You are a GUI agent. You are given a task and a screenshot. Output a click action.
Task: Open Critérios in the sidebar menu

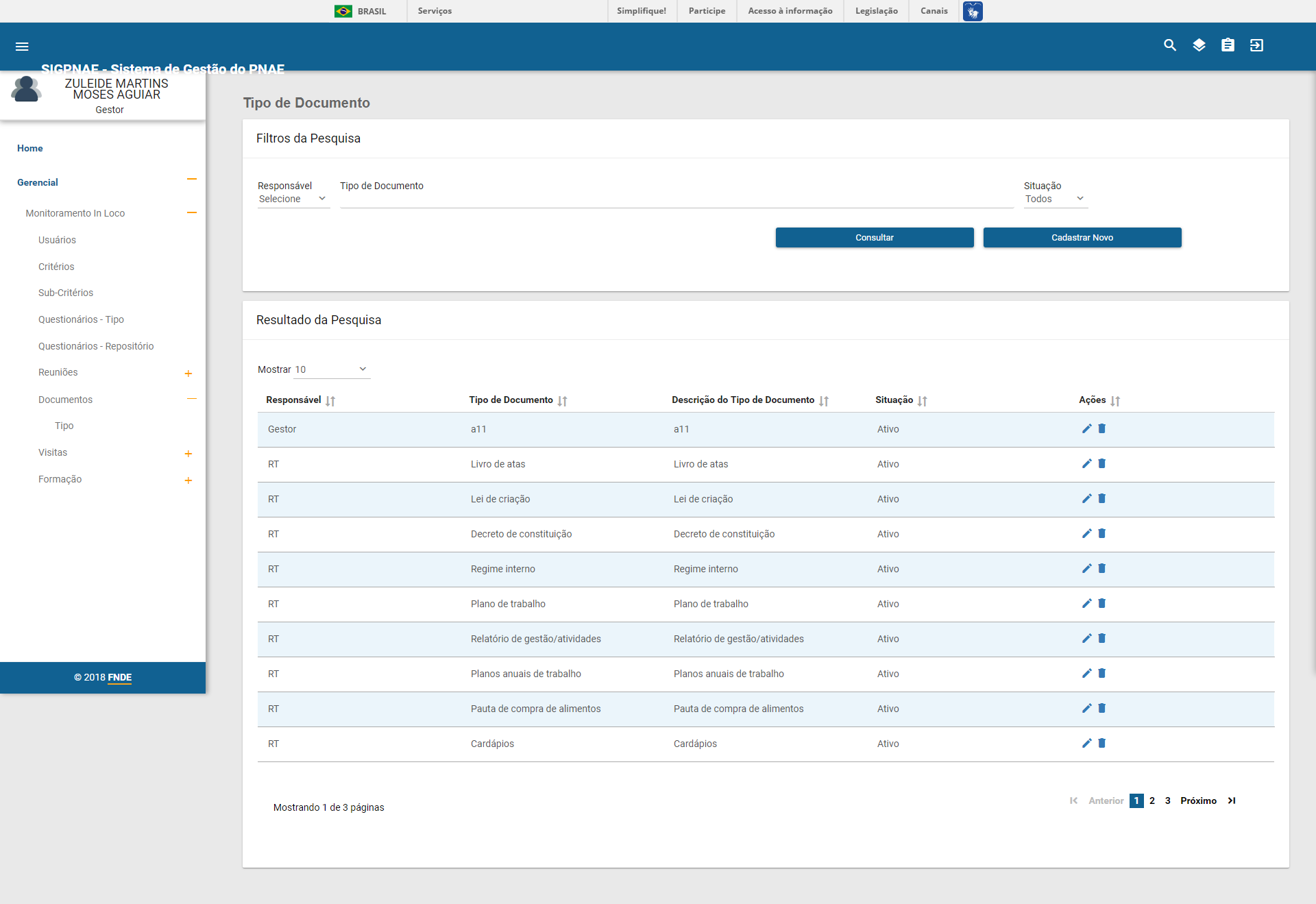(x=56, y=267)
